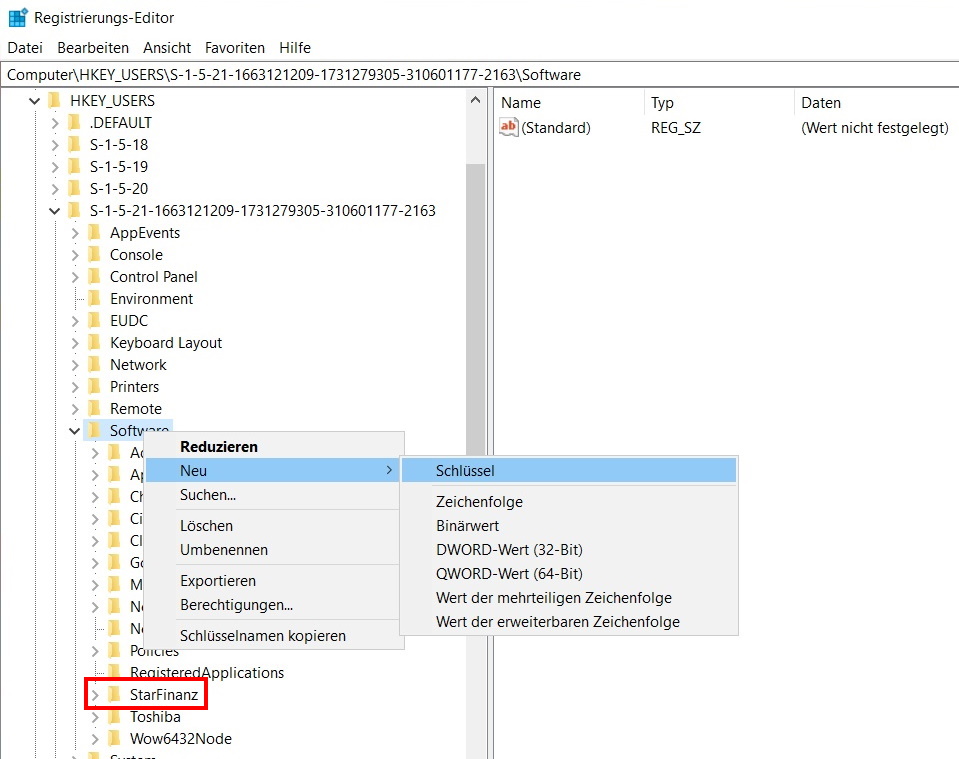This screenshot has height=759, width=959.
Task: Select the Network tree item
Action: pyautogui.click(x=138, y=365)
